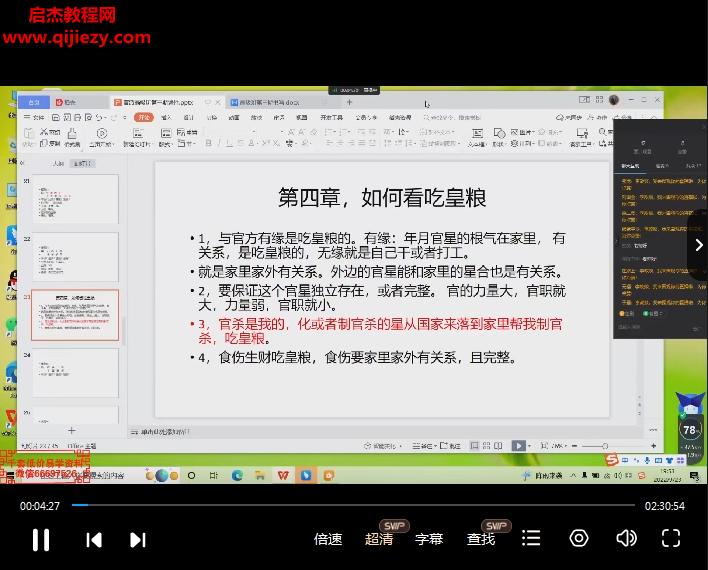Open the 倍速 playback speed menu
The width and height of the screenshot is (708, 570).
tap(328, 539)
